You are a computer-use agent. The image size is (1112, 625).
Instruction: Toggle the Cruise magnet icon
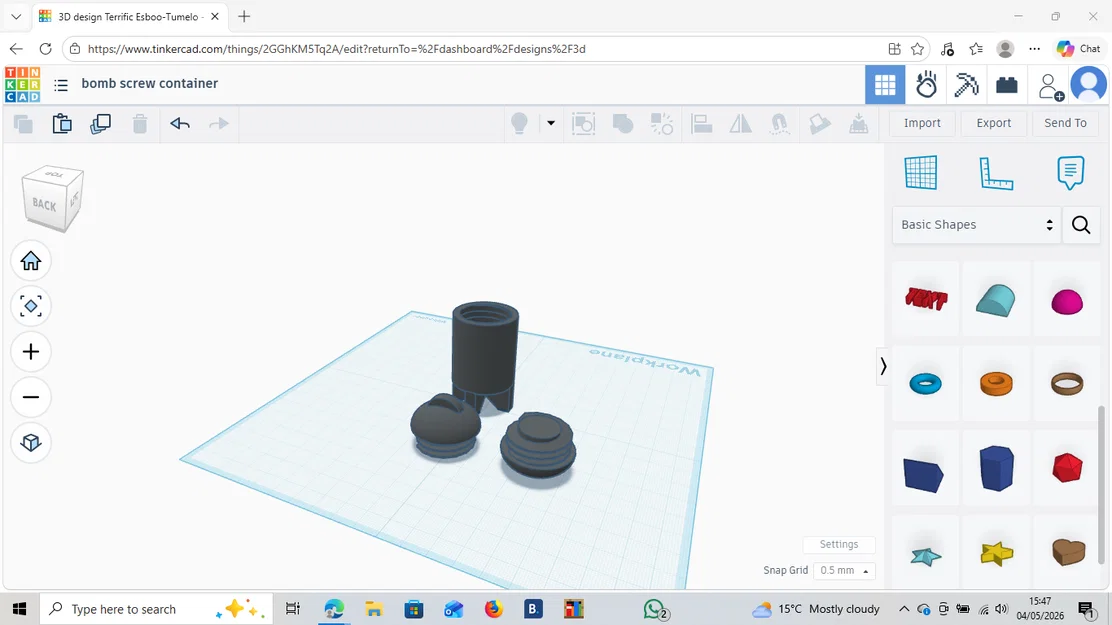(x=779, y=123)
